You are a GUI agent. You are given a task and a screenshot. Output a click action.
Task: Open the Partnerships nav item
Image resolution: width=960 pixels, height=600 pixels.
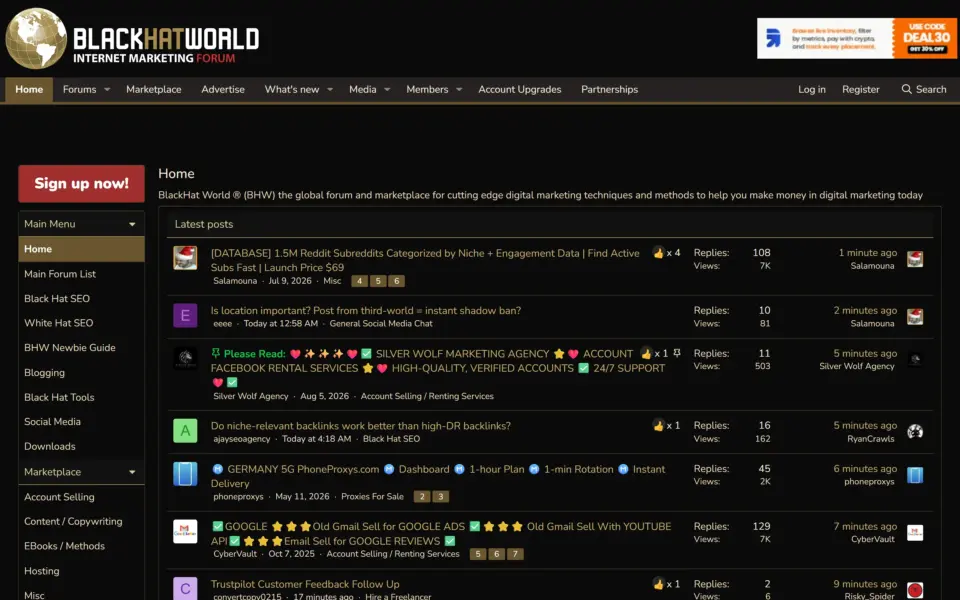[609, 89]
